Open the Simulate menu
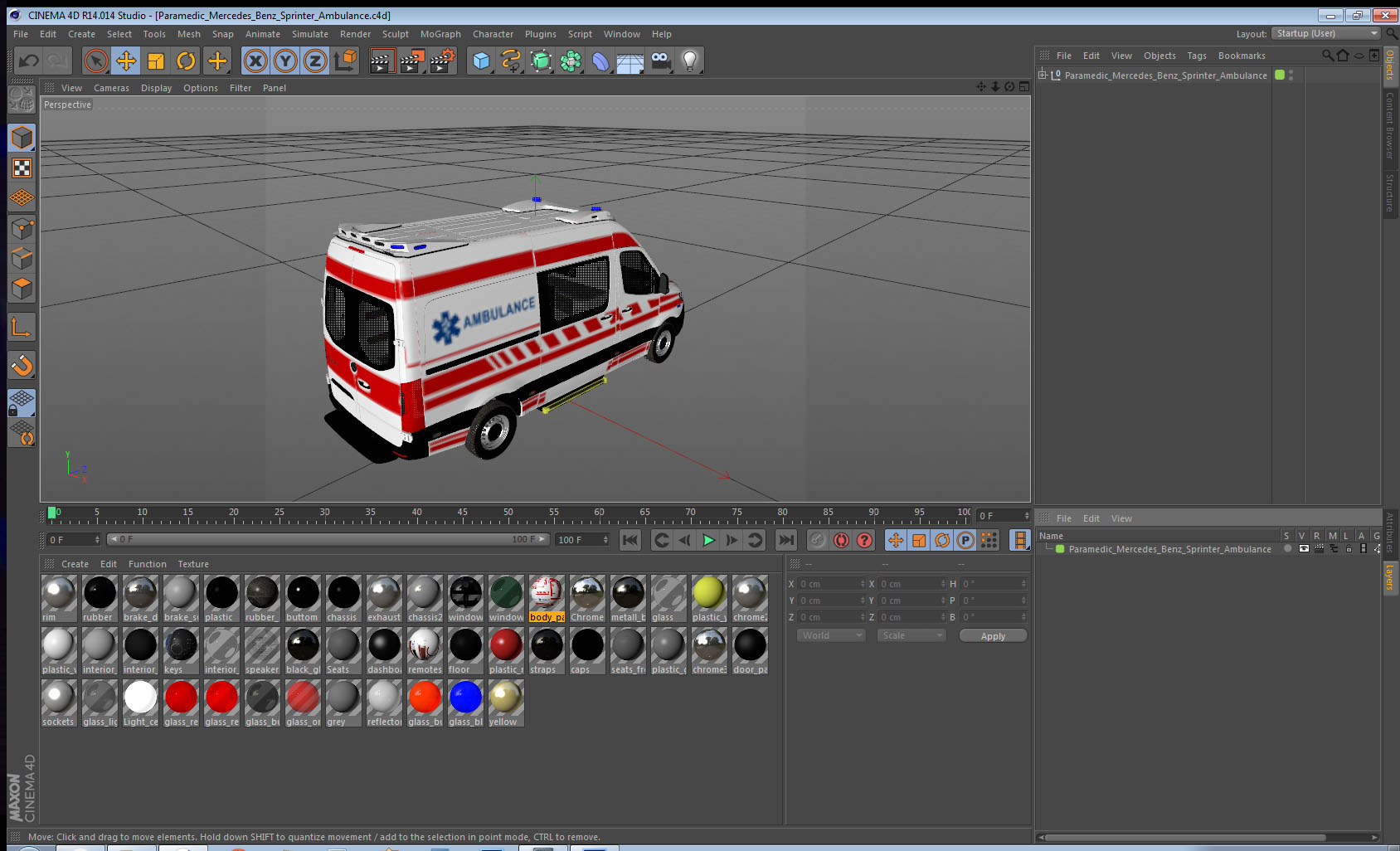This screenshot has height=851, width=1400. point(310,34)
